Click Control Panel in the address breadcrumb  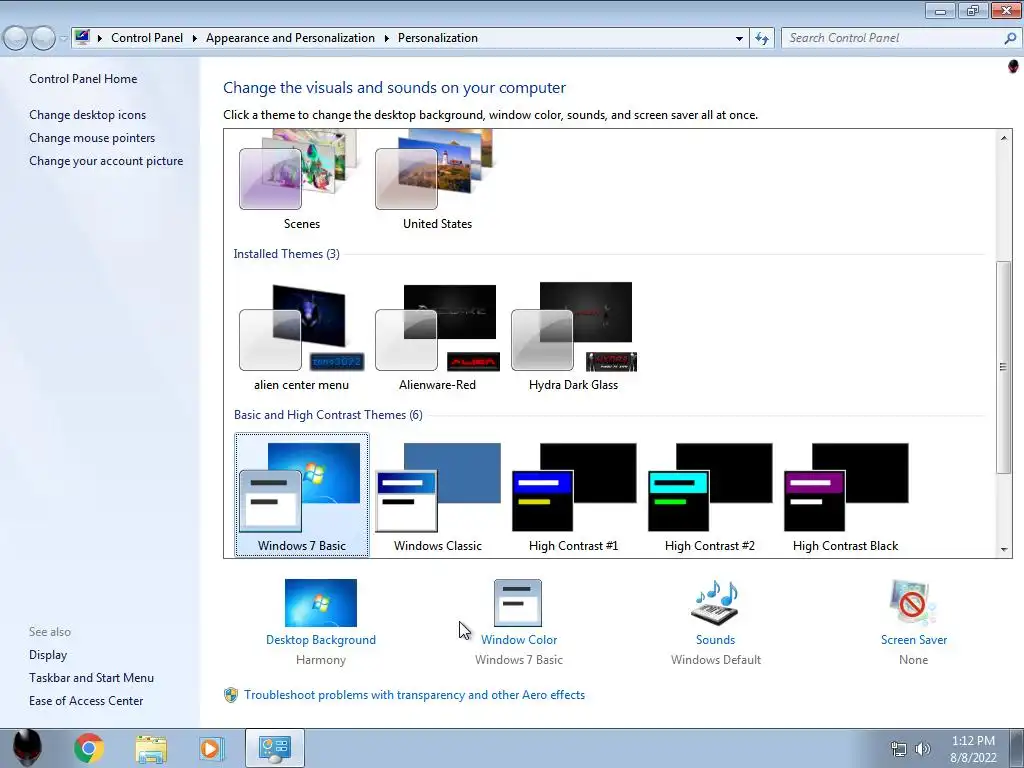pyautogui.click(x=147, y=38)
